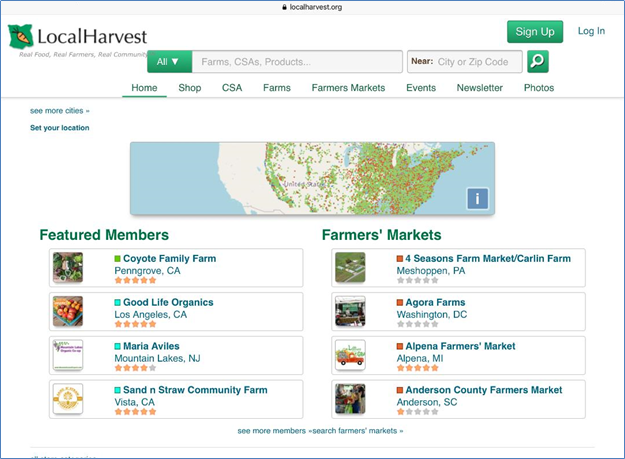
Task: Switch to the Farmers Markets tab
Action: pos(348,88)
